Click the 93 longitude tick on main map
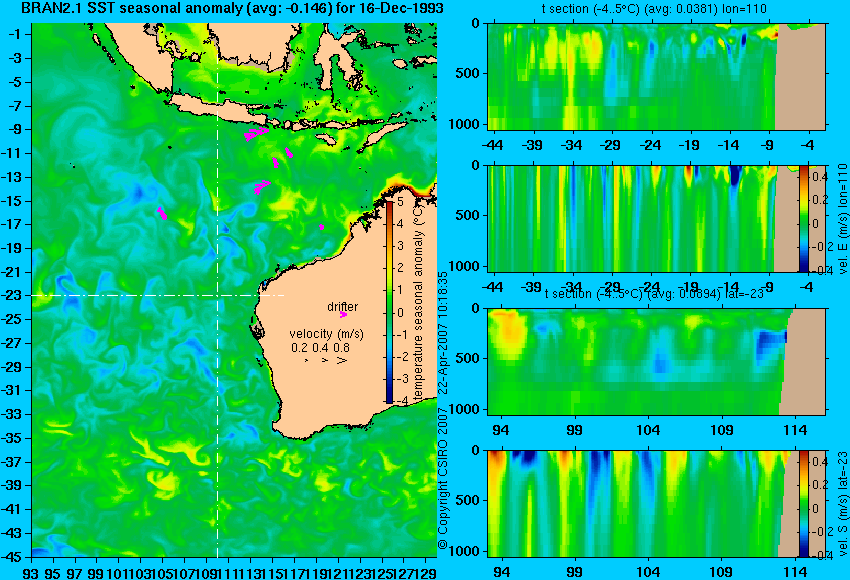The width and height of the screenshot is (850, 580). [31, 573]
